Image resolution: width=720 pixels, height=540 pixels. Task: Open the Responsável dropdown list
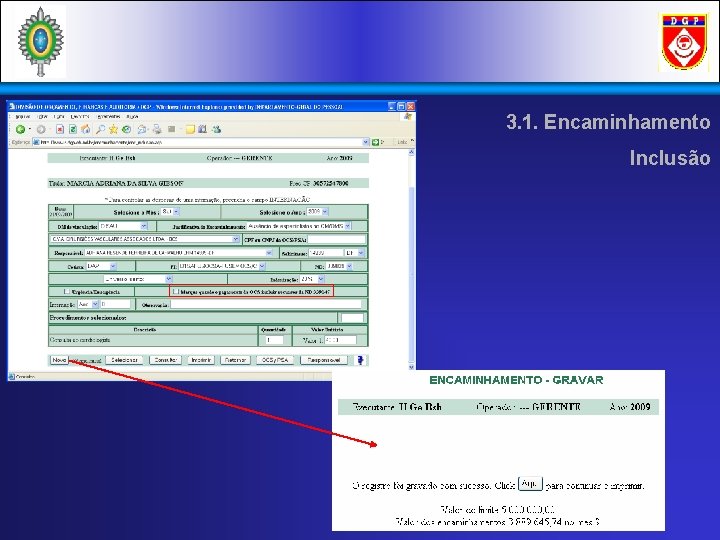point(178,253)
